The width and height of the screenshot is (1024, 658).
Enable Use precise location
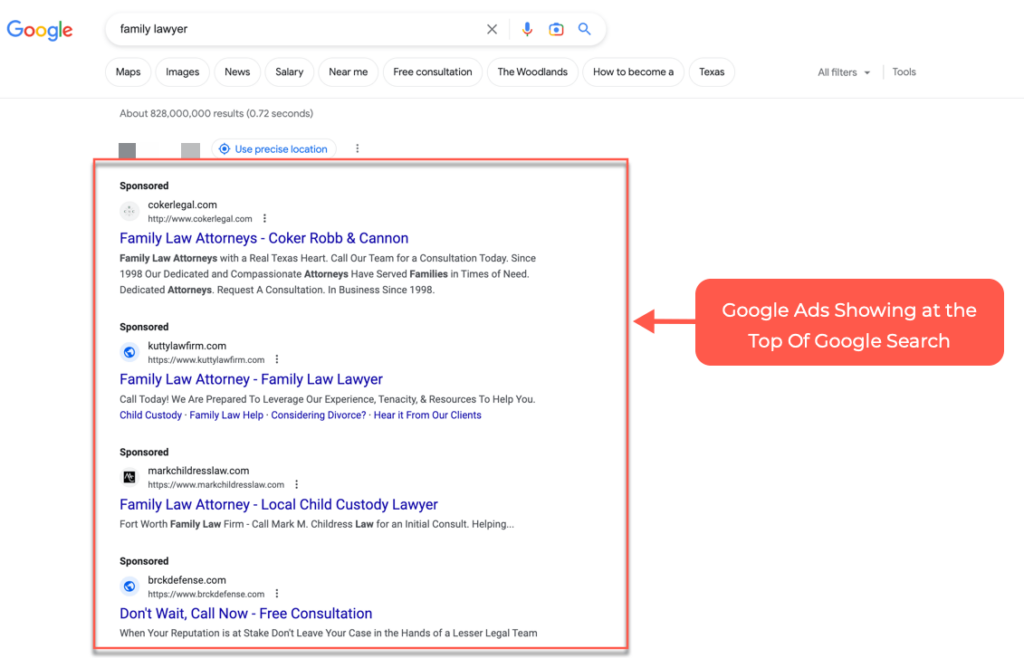(273, 149)
